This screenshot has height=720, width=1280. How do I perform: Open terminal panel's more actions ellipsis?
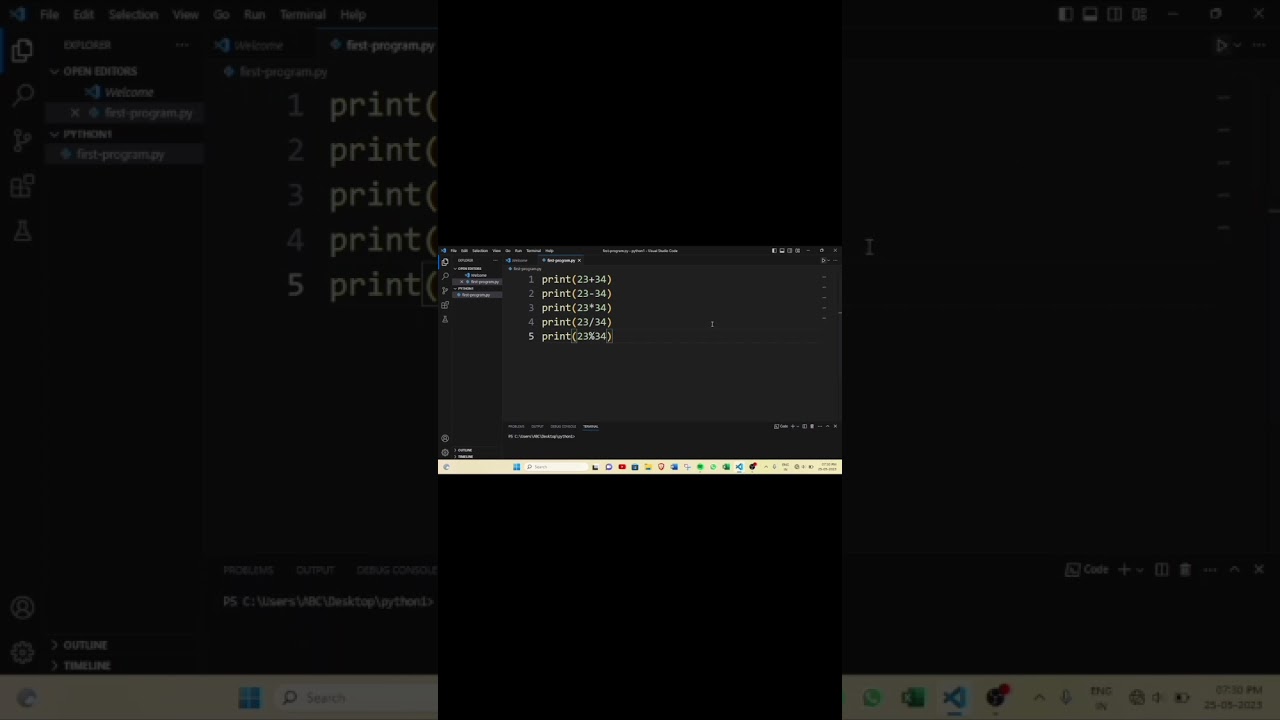click(820, 426)
